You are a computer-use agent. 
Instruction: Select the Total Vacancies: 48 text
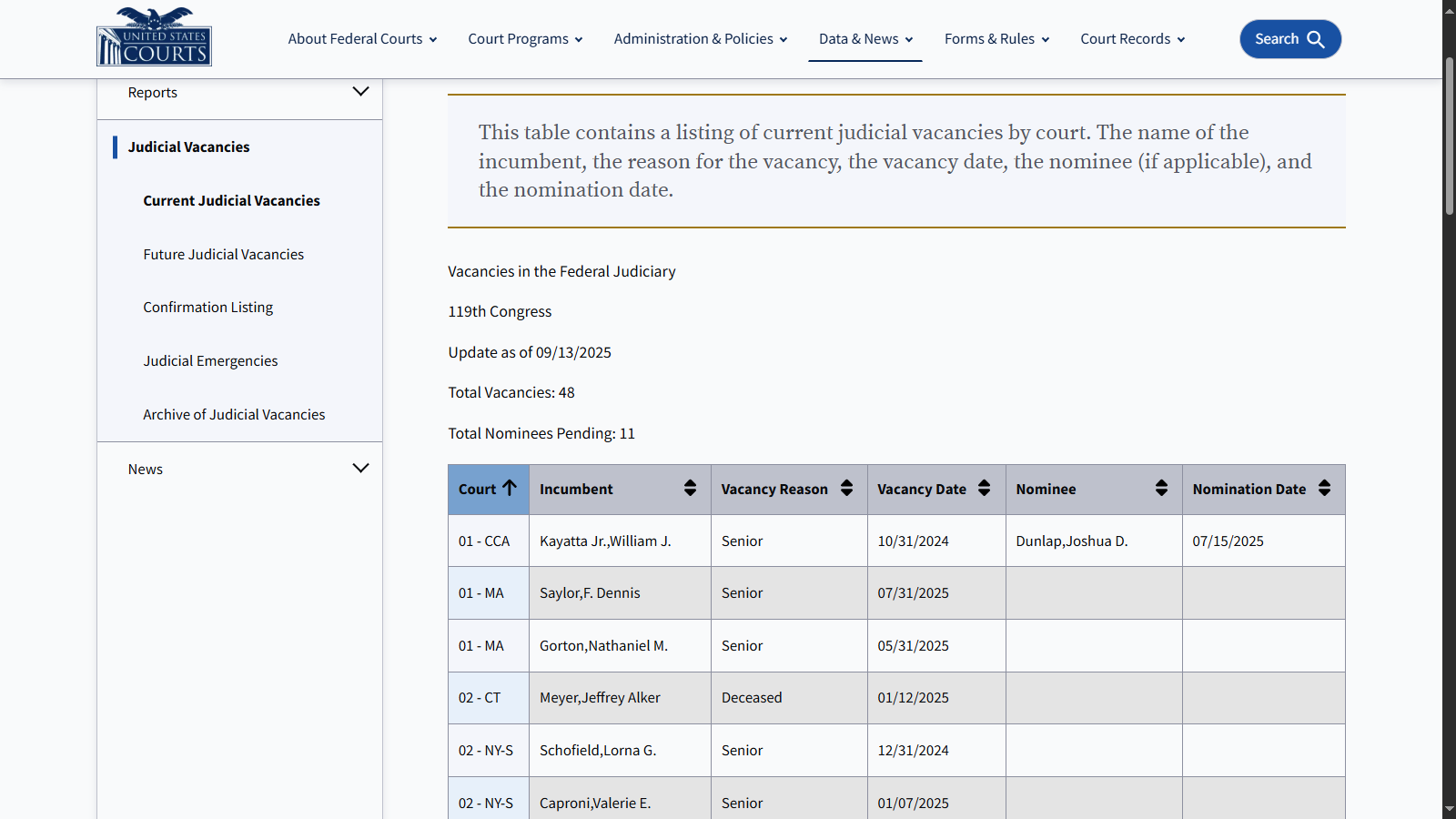[511, 393]
